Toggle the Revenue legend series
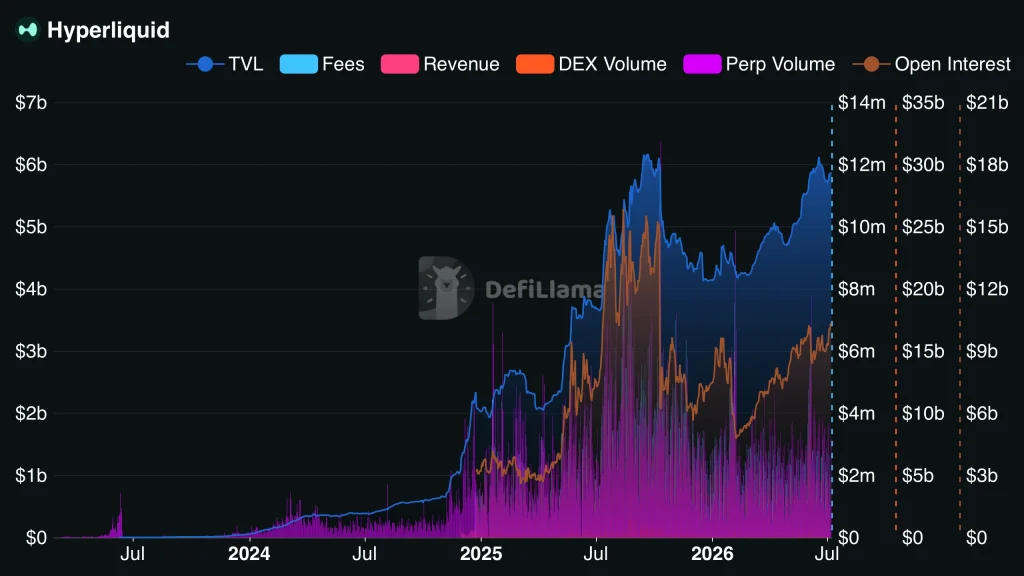The width and height of the screenshot is (1024, 576). (x=440, y=64)
